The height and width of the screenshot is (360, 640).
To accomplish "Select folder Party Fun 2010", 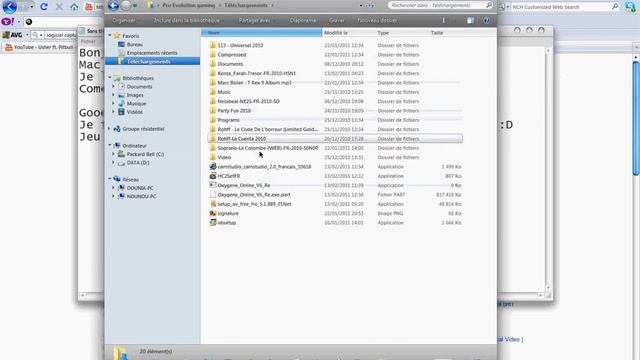I will pyautogui.click(x=335, y=111).
